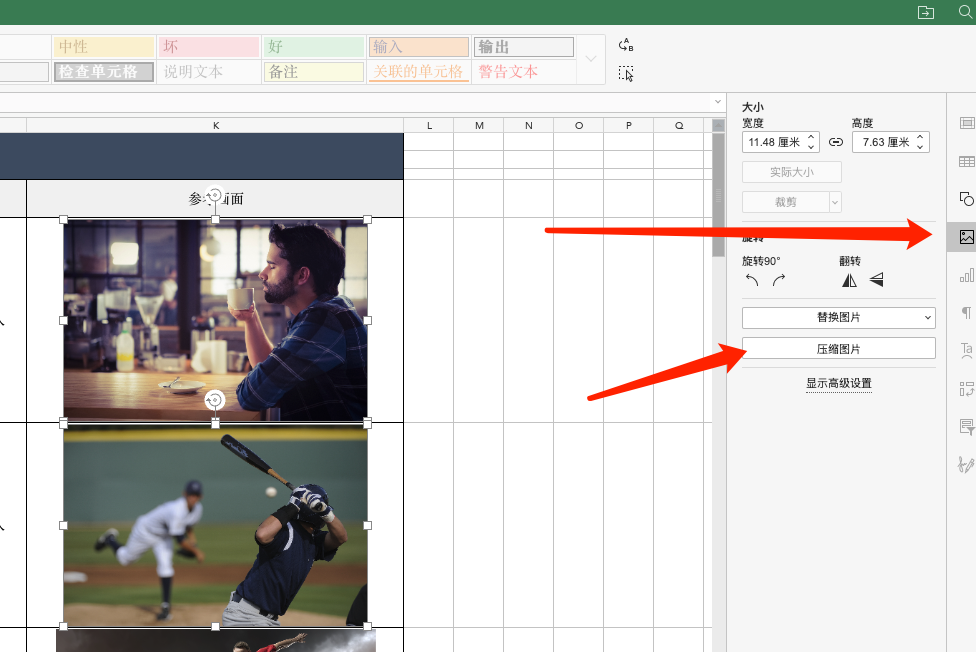
Task: Expand the formula bar chevron
Action: point(717,102)
